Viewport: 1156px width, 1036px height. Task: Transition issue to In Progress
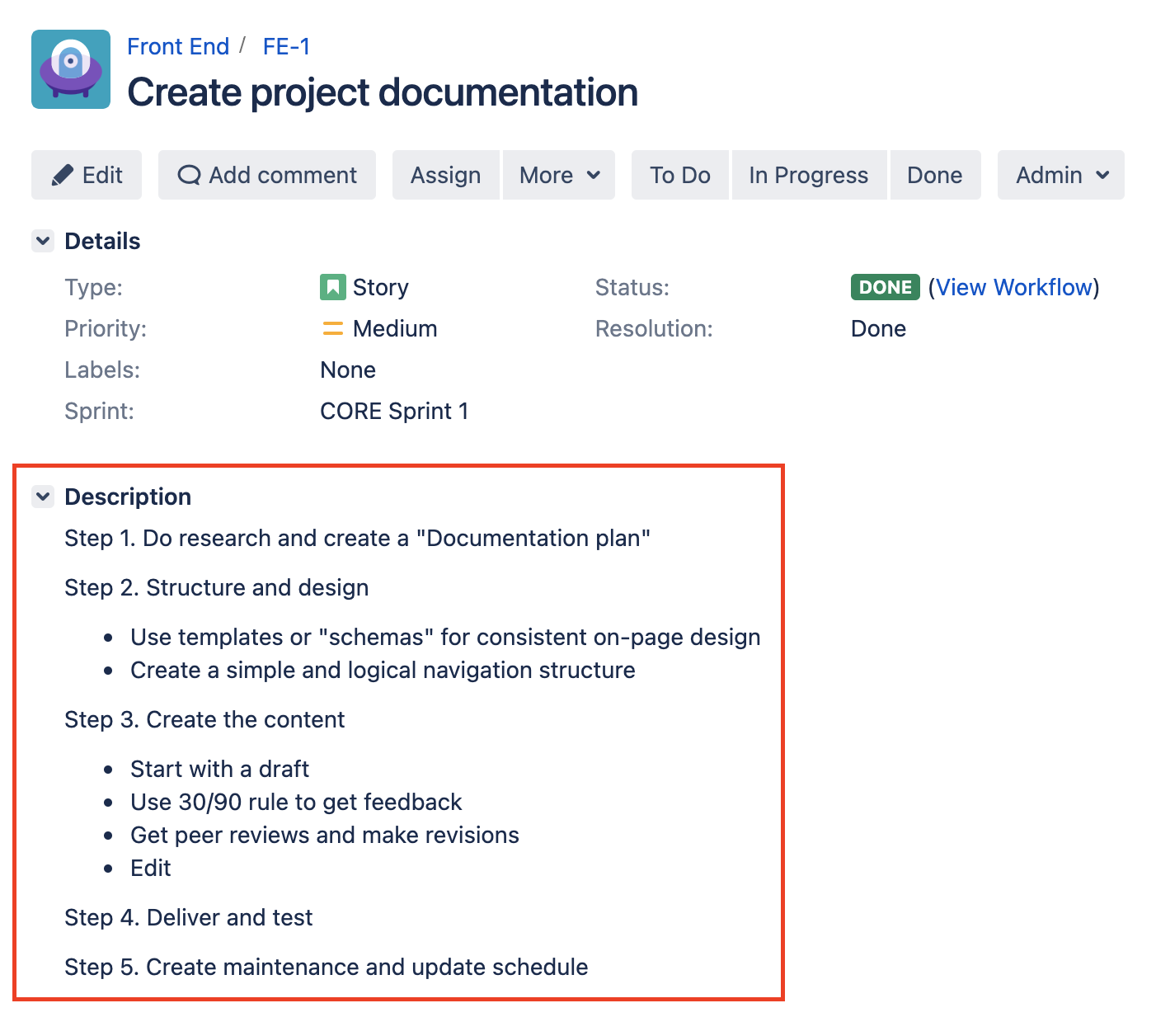(x=808, y=175)
